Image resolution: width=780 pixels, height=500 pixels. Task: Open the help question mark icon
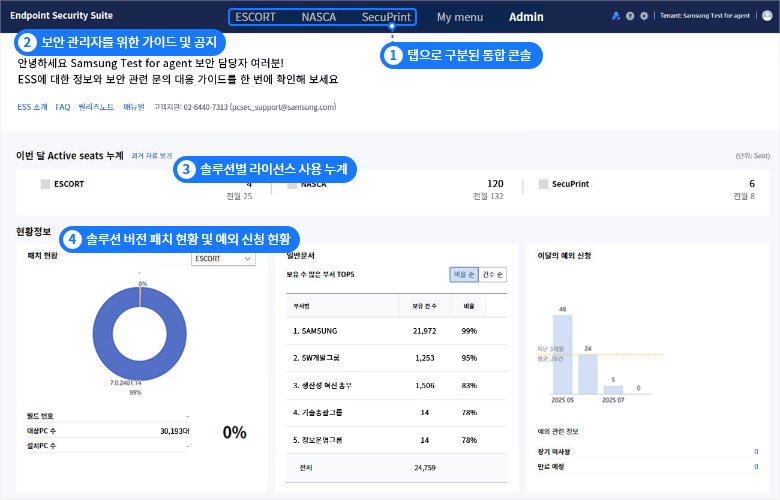630,16
